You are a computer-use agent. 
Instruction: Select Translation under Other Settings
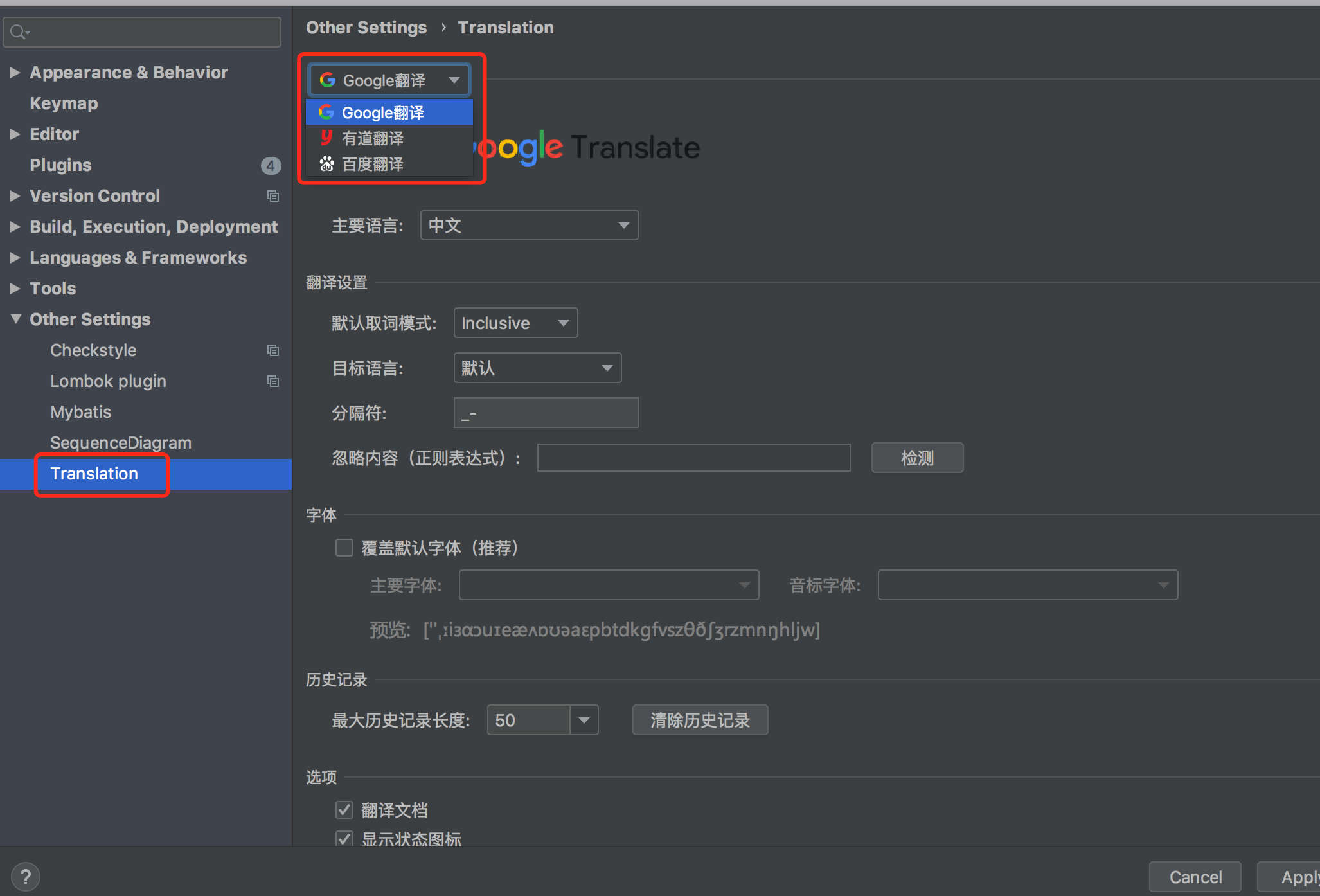click(93, 474)
